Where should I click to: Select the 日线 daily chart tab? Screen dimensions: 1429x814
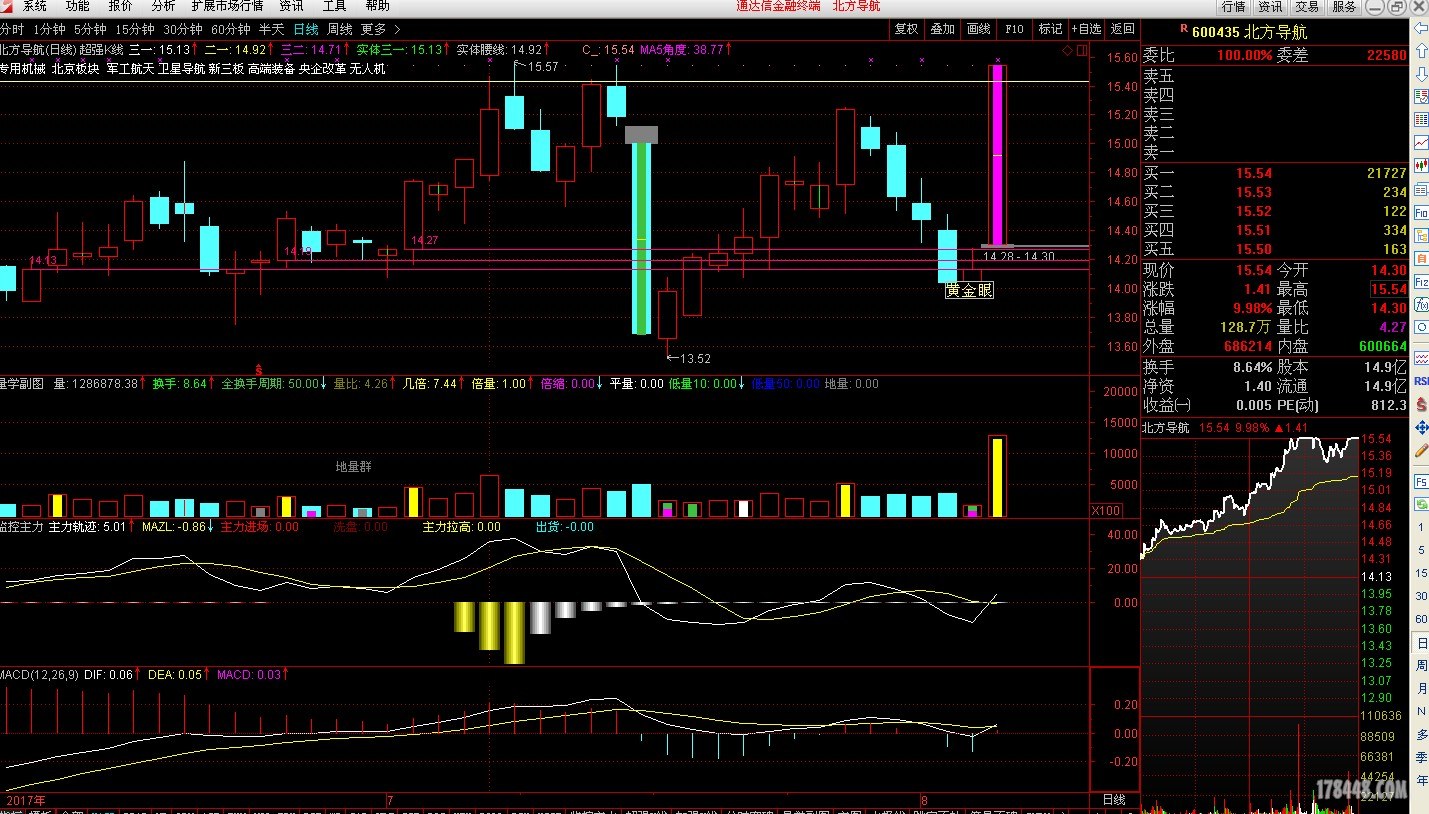pos(306,29)
